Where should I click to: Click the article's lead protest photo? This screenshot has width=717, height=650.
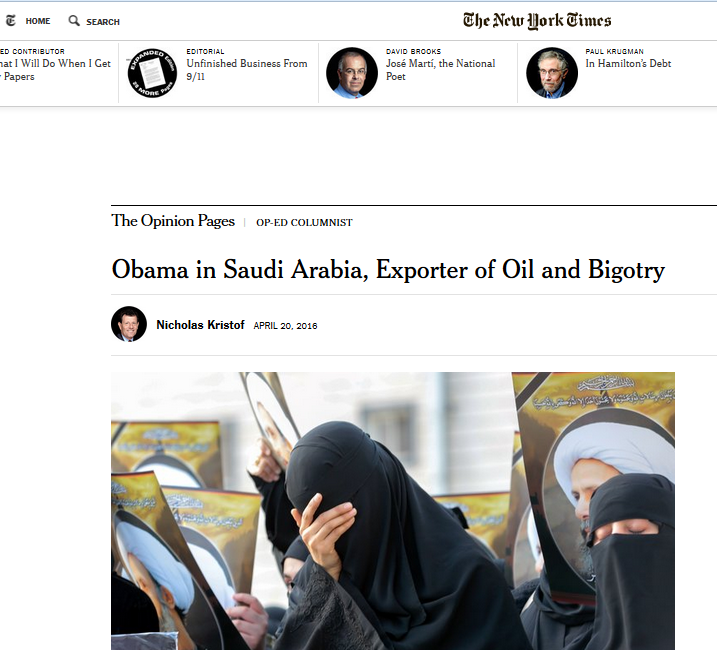[393, 511]
